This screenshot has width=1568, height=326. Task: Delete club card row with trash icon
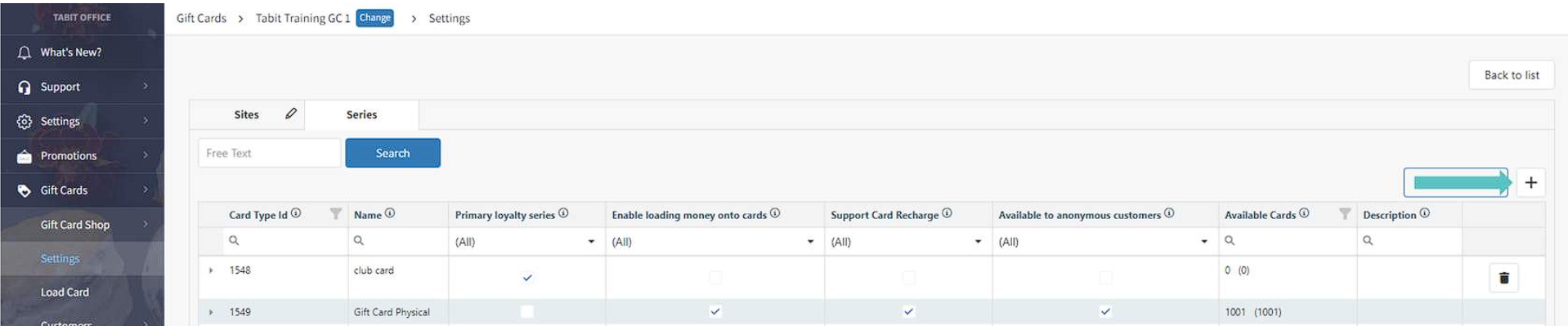(1503, 278)
